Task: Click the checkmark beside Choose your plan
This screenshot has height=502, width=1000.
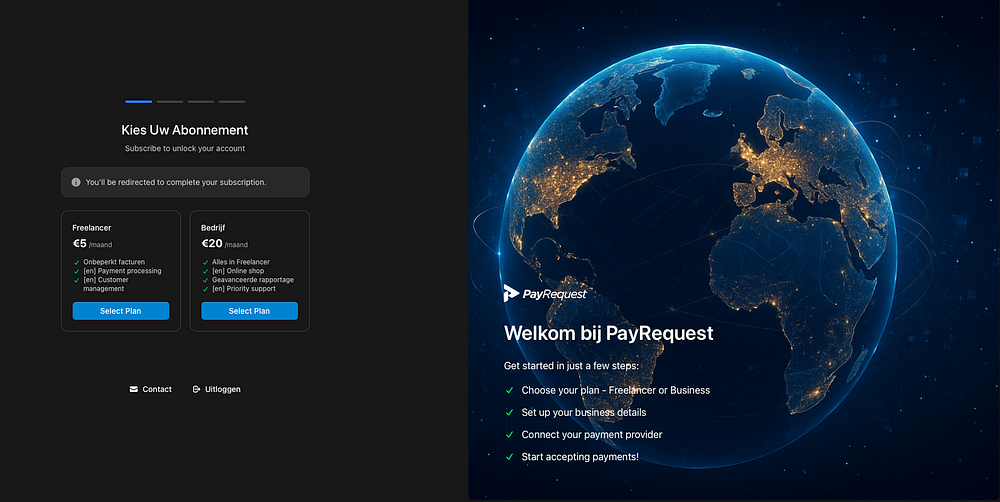Action: pos(509,390)
